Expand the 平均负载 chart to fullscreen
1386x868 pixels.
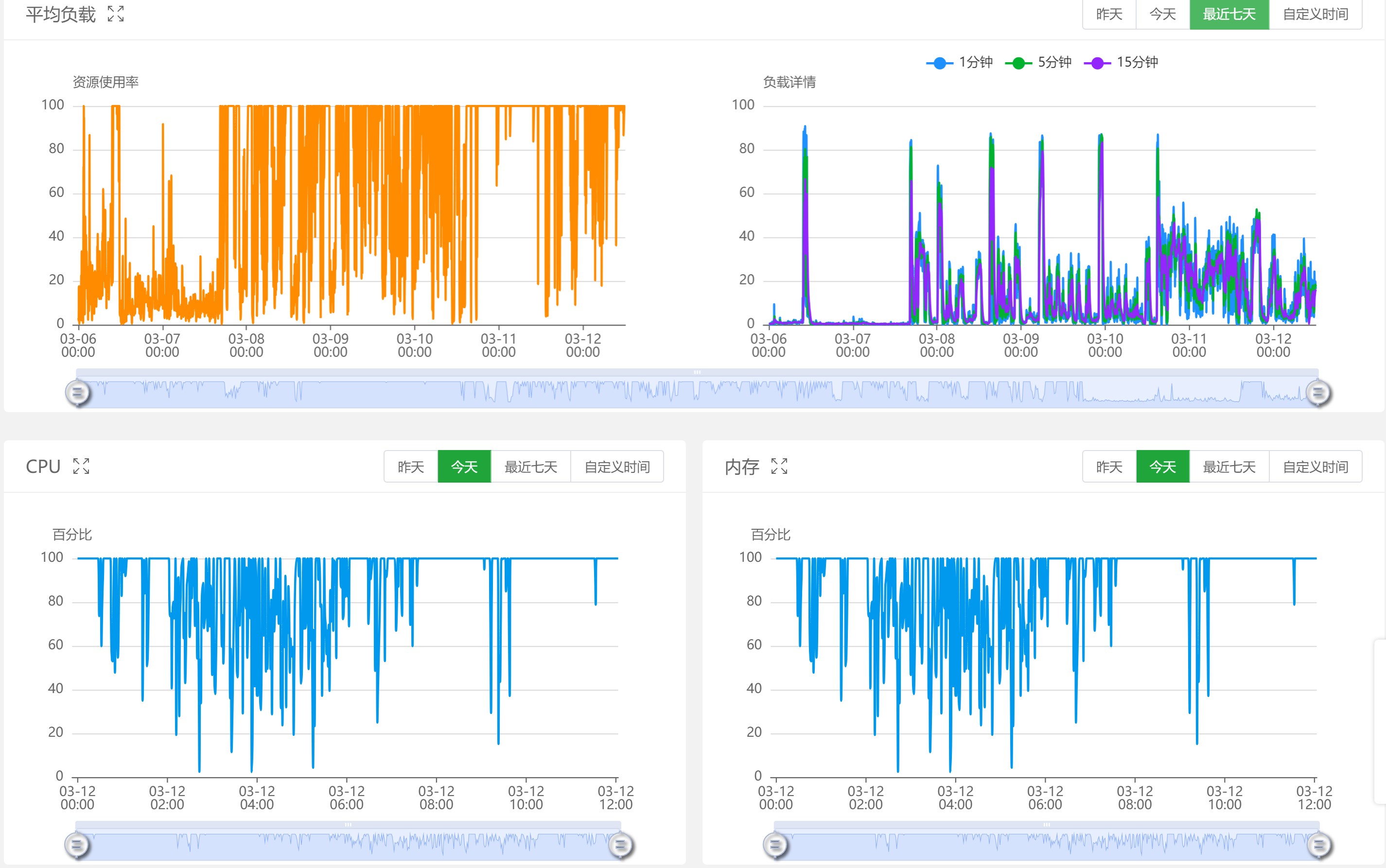(115, 14)
